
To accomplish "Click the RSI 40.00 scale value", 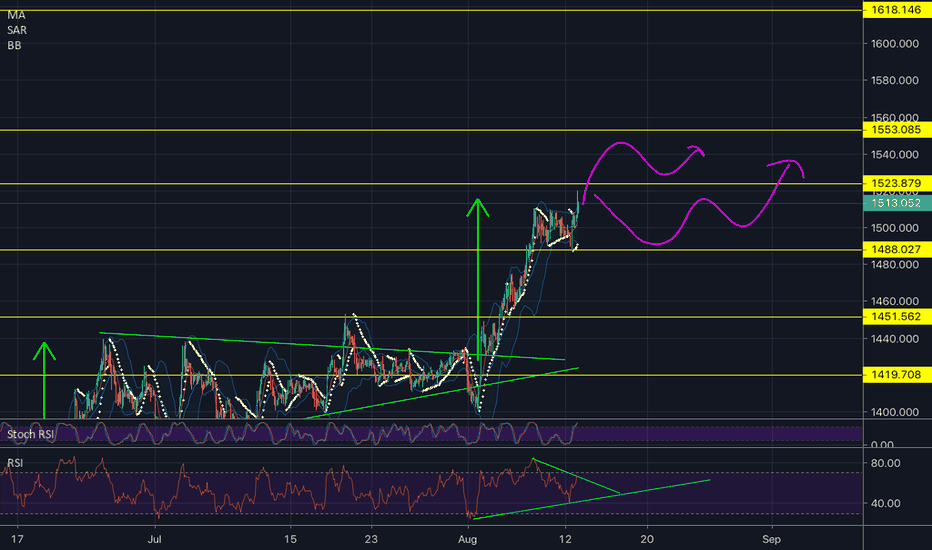I will pyautogui.click(x=886, y=504).
